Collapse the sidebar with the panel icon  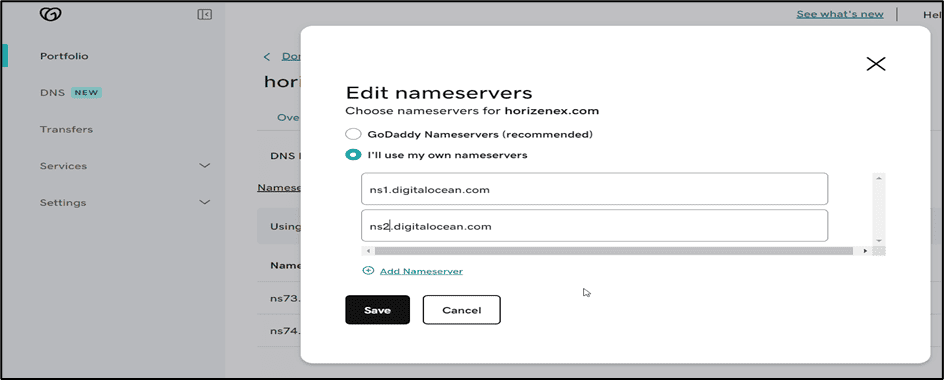point(205,14)
